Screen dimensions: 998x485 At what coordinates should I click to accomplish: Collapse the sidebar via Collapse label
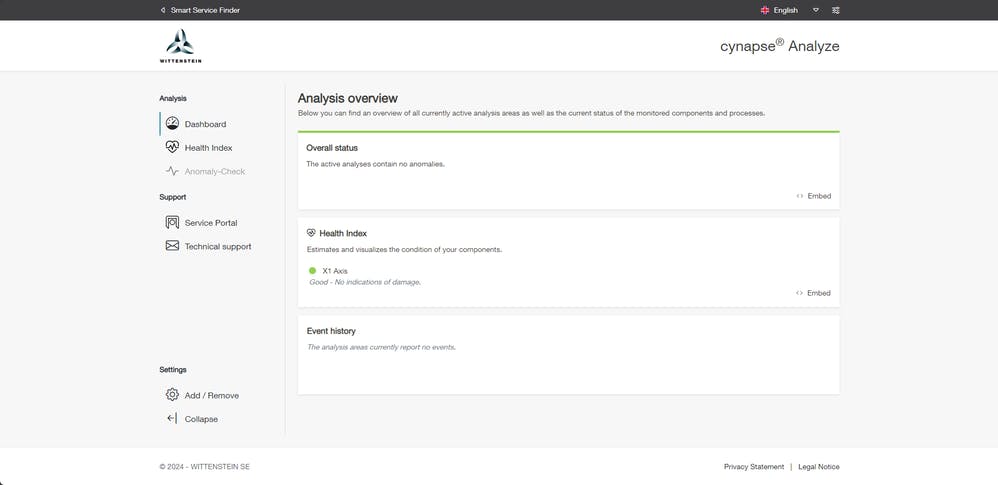tap(201, 419)
